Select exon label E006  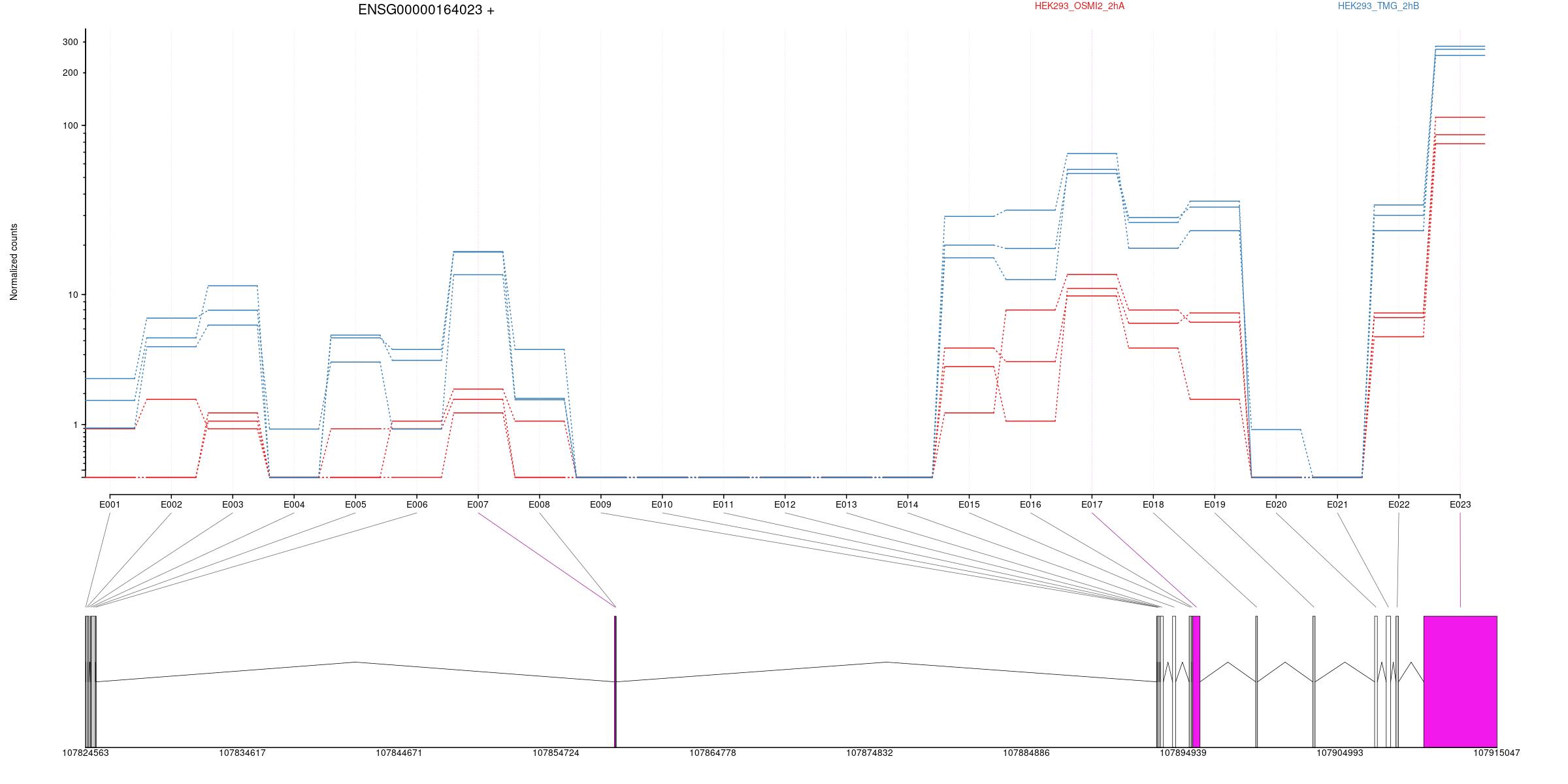point(417,504)
